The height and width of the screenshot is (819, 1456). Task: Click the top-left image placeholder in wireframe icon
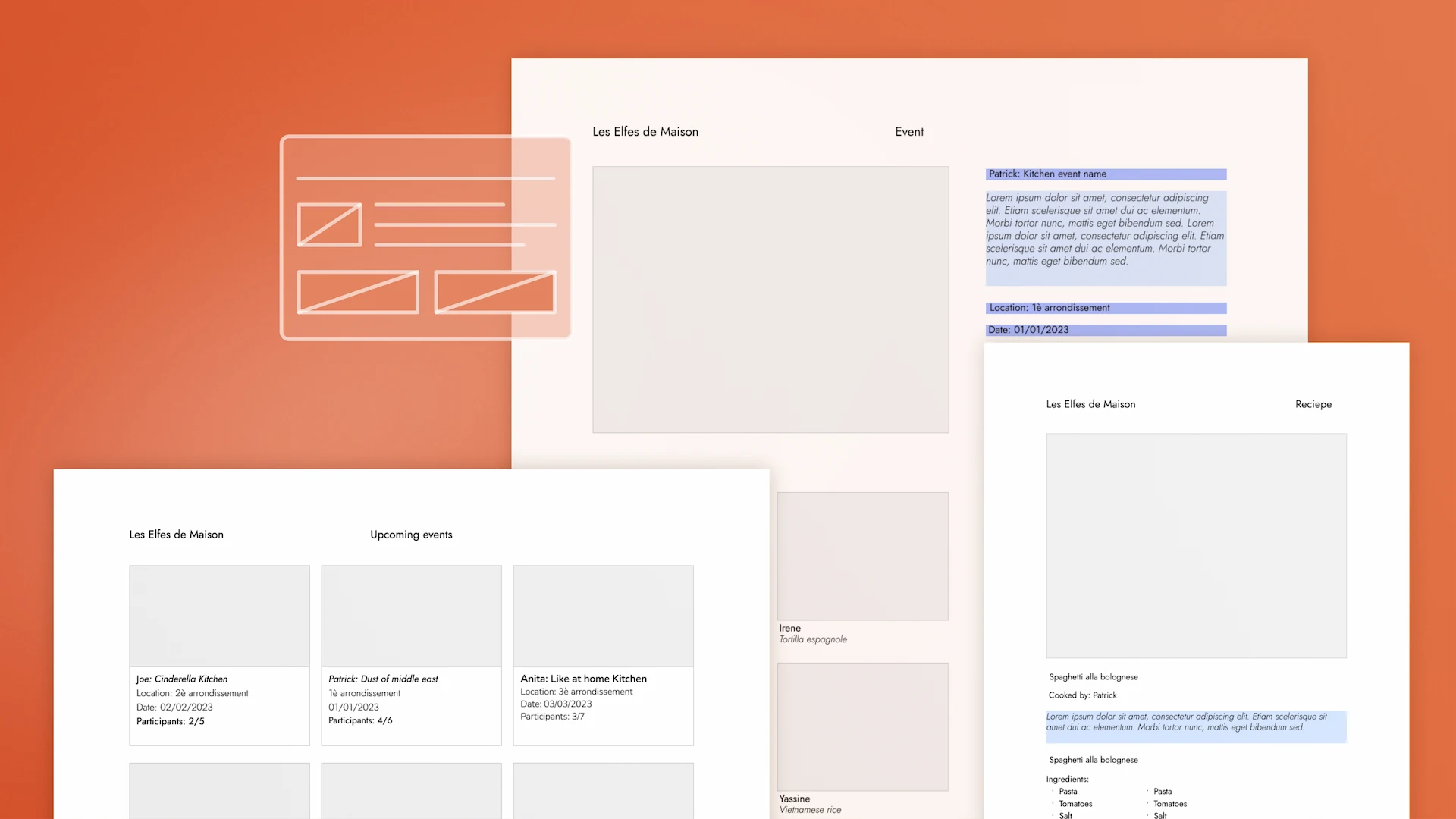pos(329,224)
